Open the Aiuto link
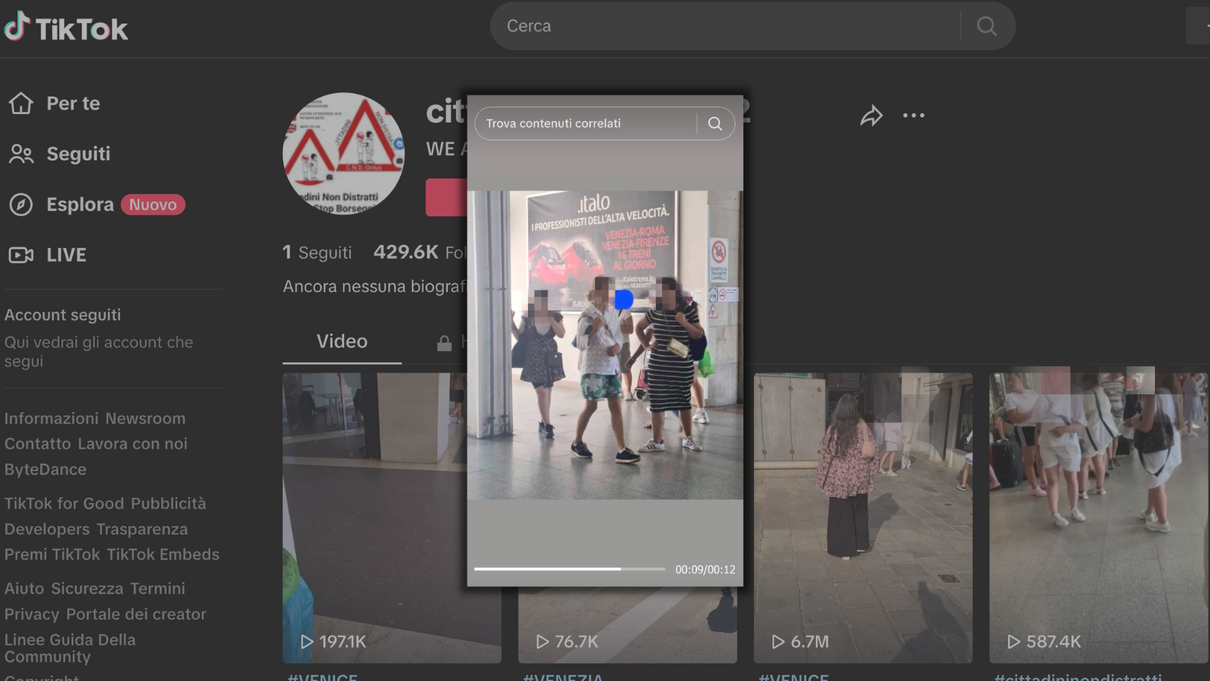Viewport: 1210px width, 681px height. [24, 588]
